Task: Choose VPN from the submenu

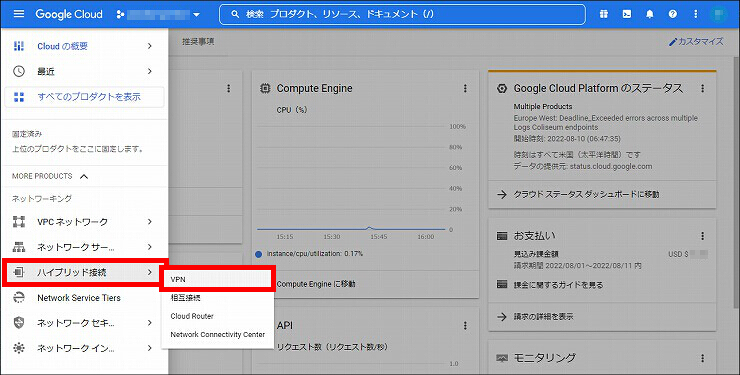Action: (218, 279)
